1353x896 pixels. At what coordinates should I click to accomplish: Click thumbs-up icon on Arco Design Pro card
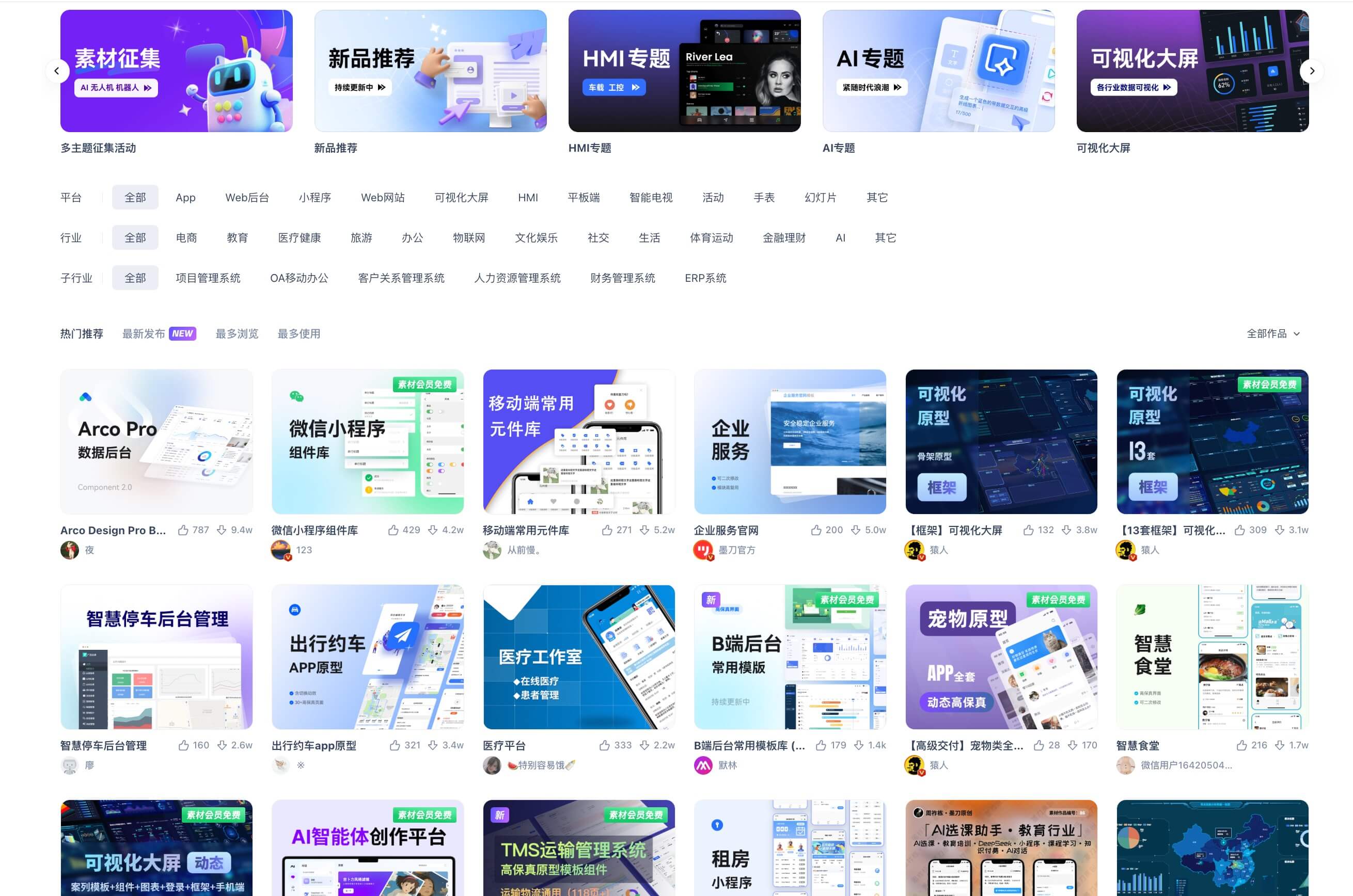point(183,530)
